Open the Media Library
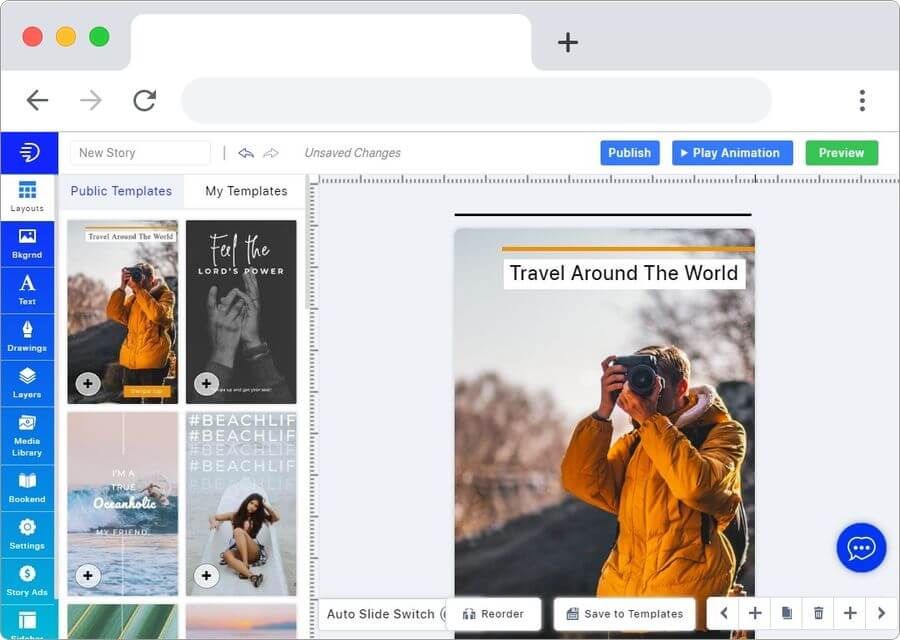Image resolution: width=900 pixels, height=640 pixels. click(27, 436)
